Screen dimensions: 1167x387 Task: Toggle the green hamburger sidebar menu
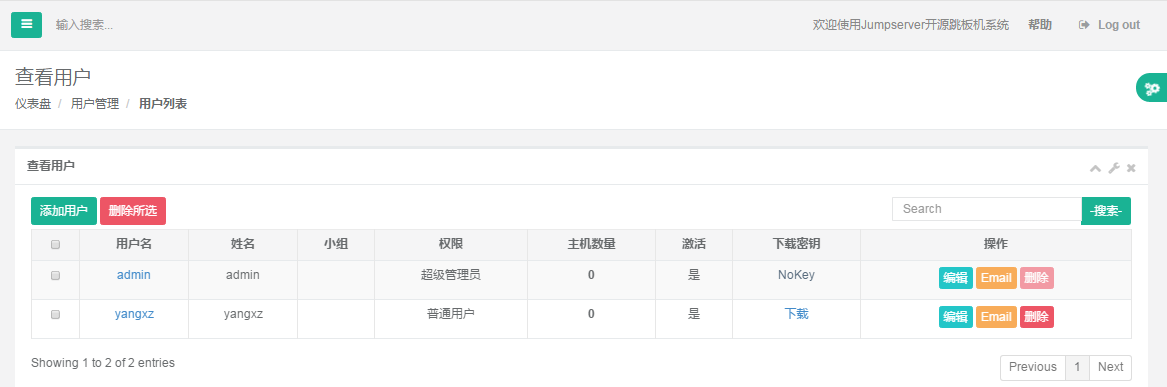(x=26, y=25)
